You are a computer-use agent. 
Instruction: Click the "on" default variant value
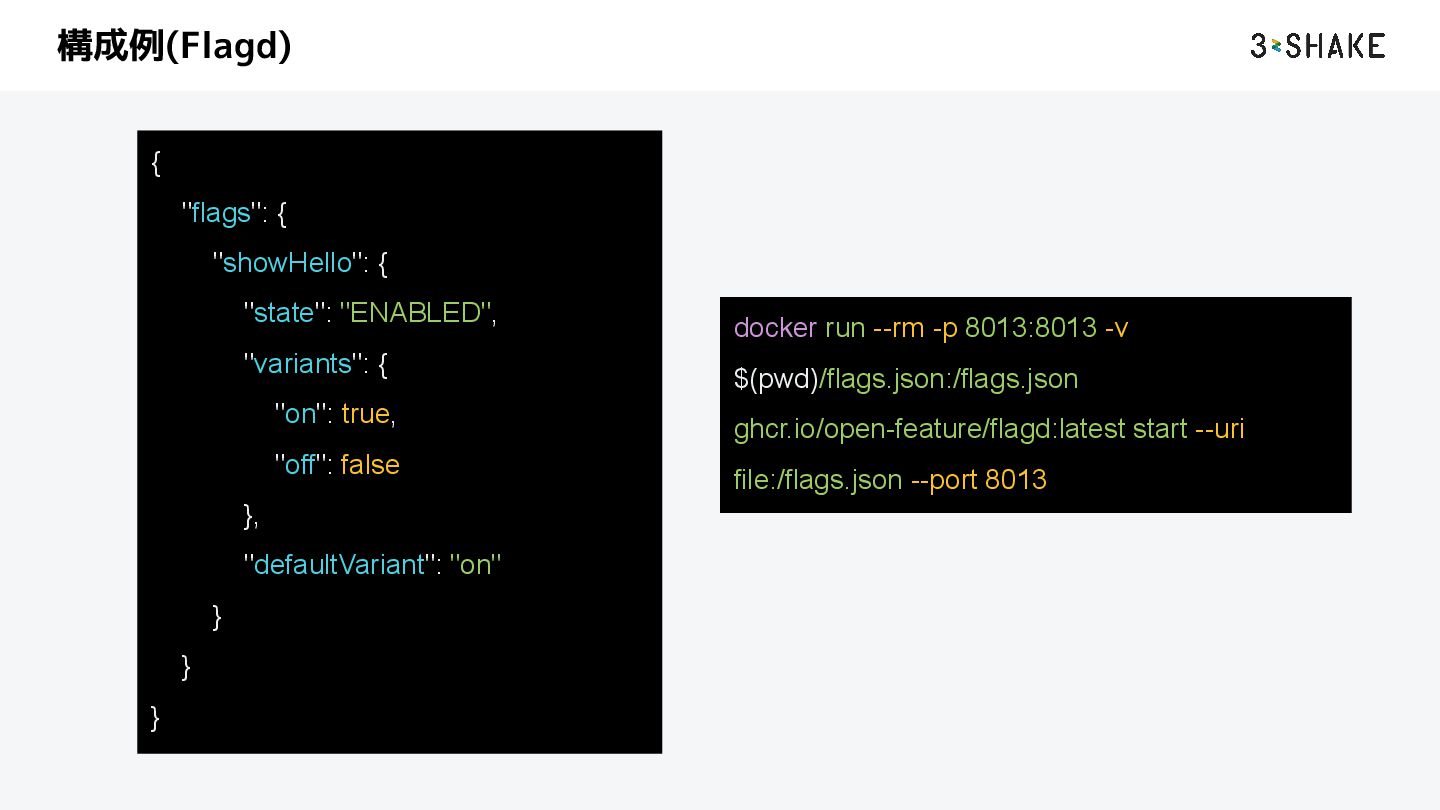(475, 565)
